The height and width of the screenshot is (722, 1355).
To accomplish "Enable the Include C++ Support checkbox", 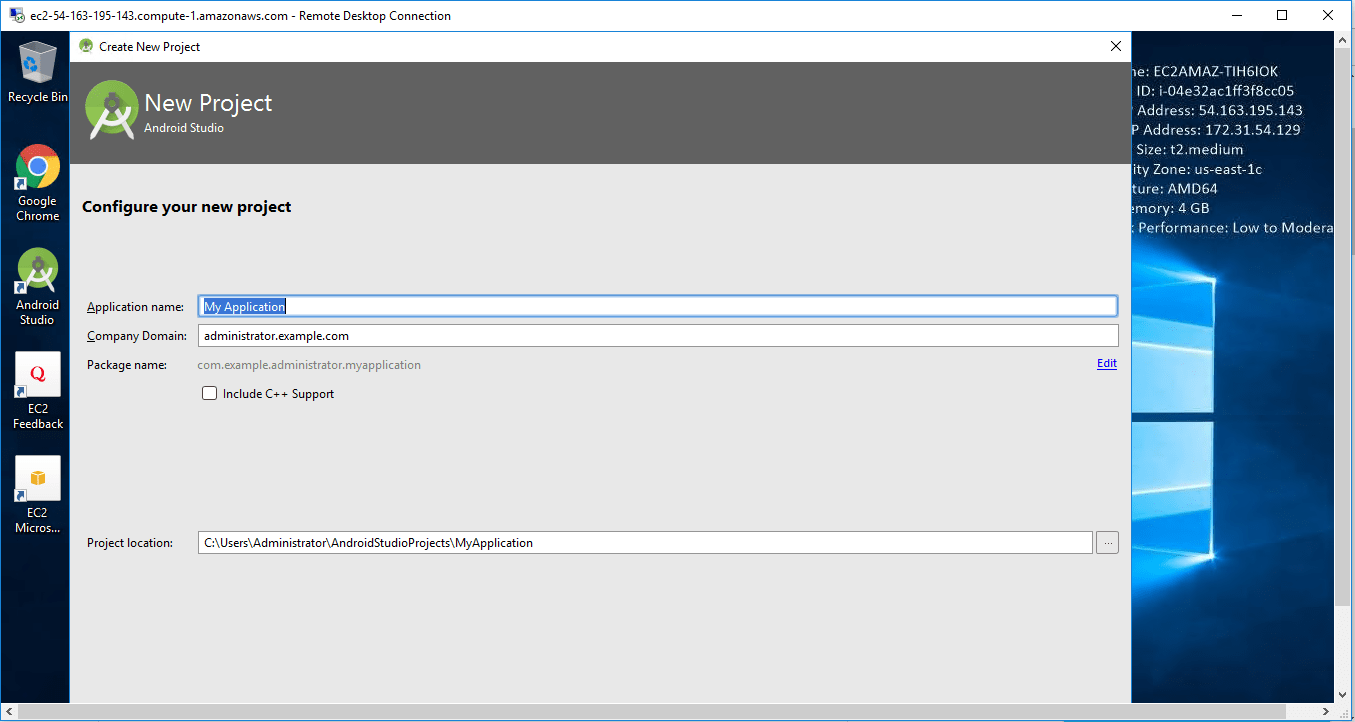I will (210, 394).
